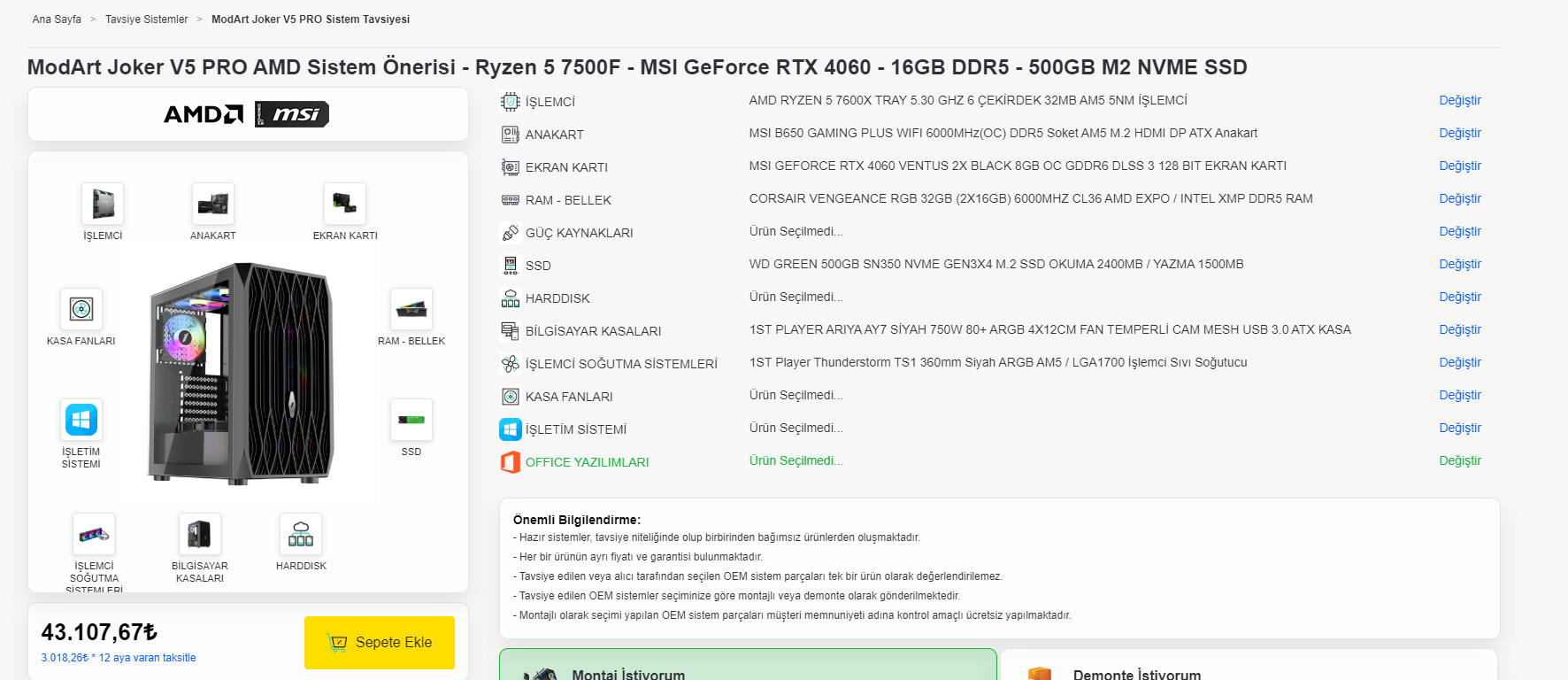Click the SSD icon in the parts list
1568x680 pixels.
[x=511, y=266]
